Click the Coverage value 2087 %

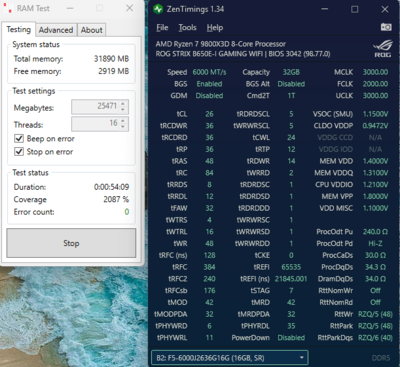pyautogui.click(x=116, y=199)
